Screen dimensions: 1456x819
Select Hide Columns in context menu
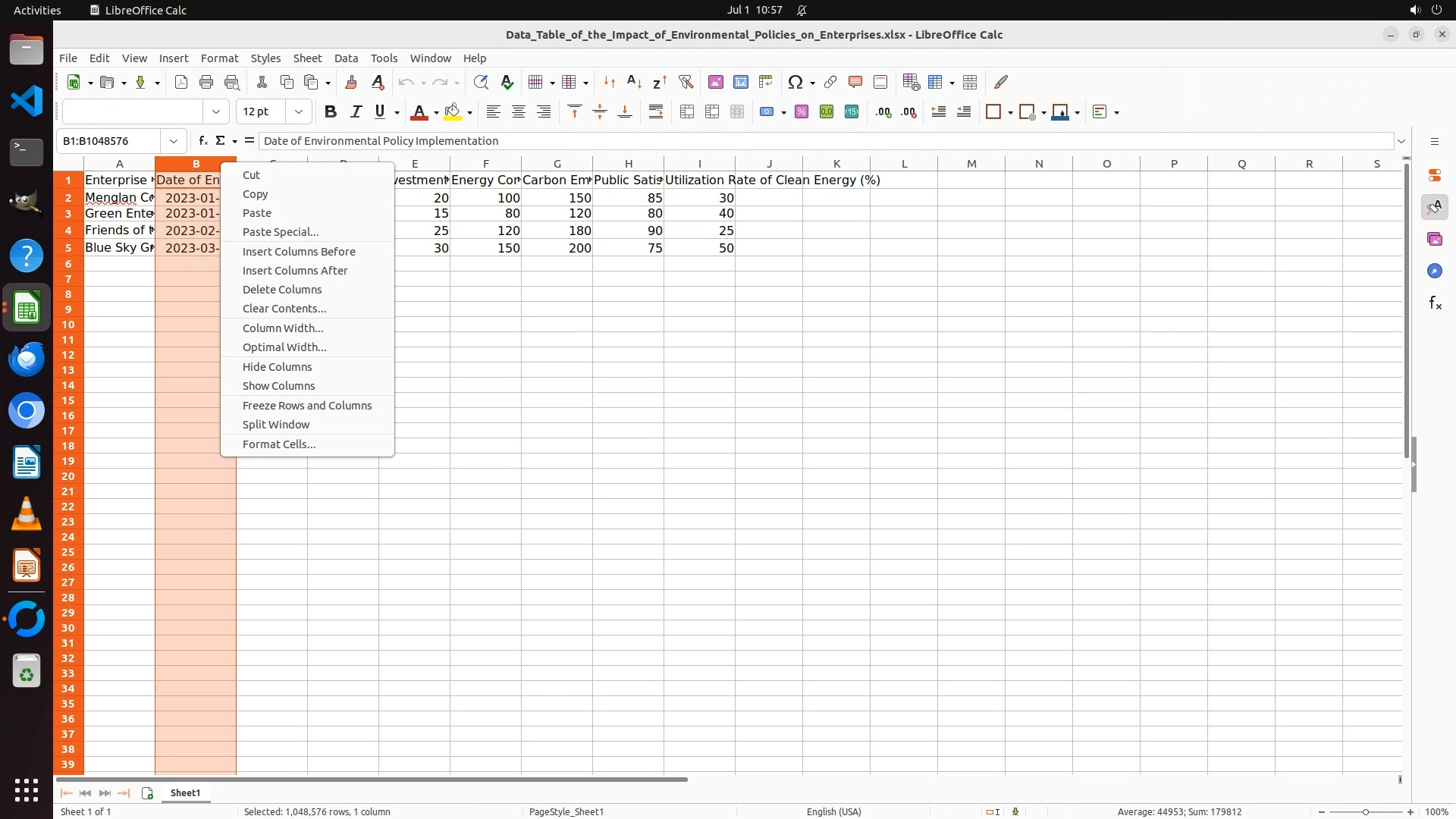pyautogui.click(x=277, y=367)
